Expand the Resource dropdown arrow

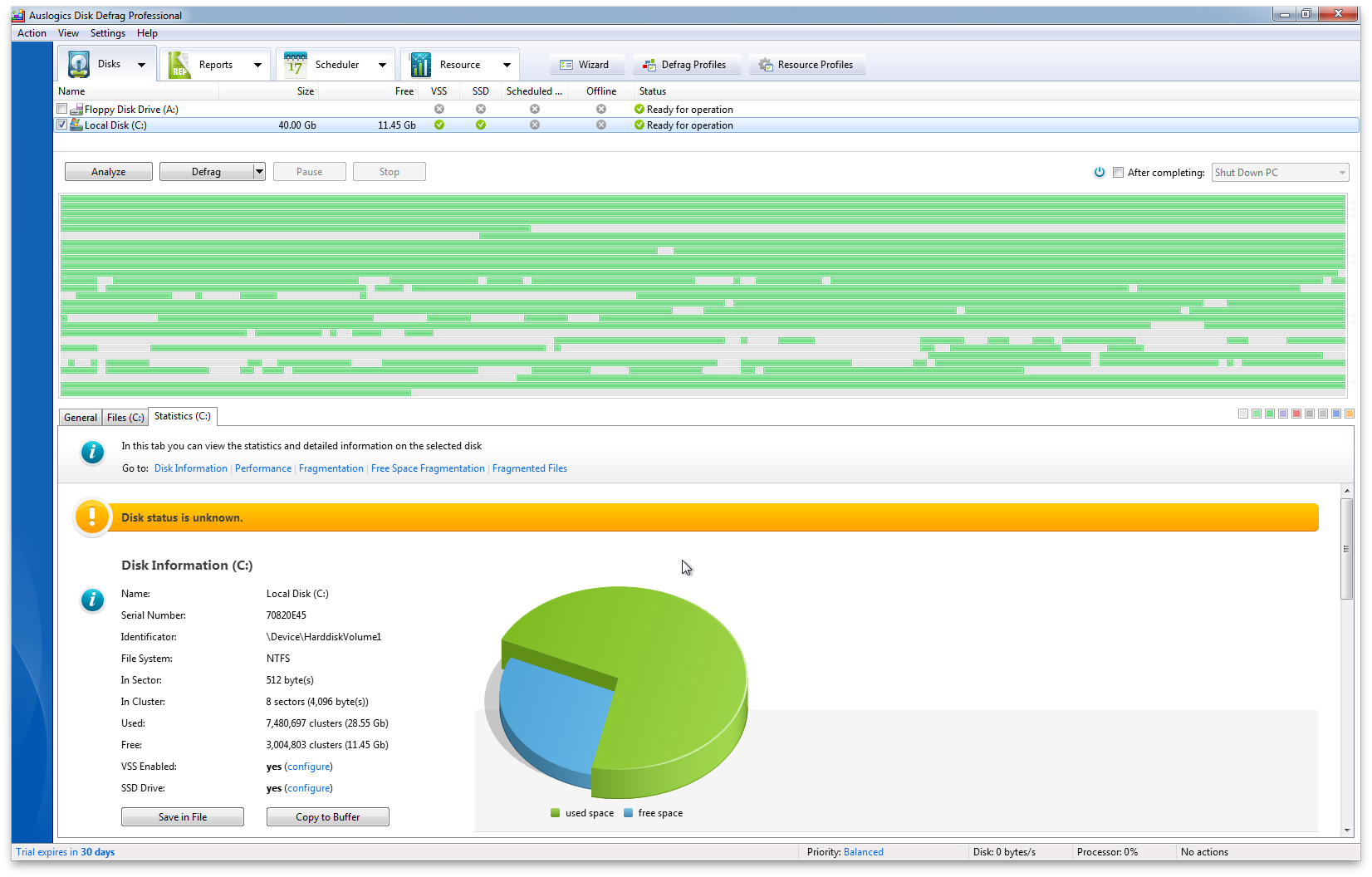pos(507,65)
